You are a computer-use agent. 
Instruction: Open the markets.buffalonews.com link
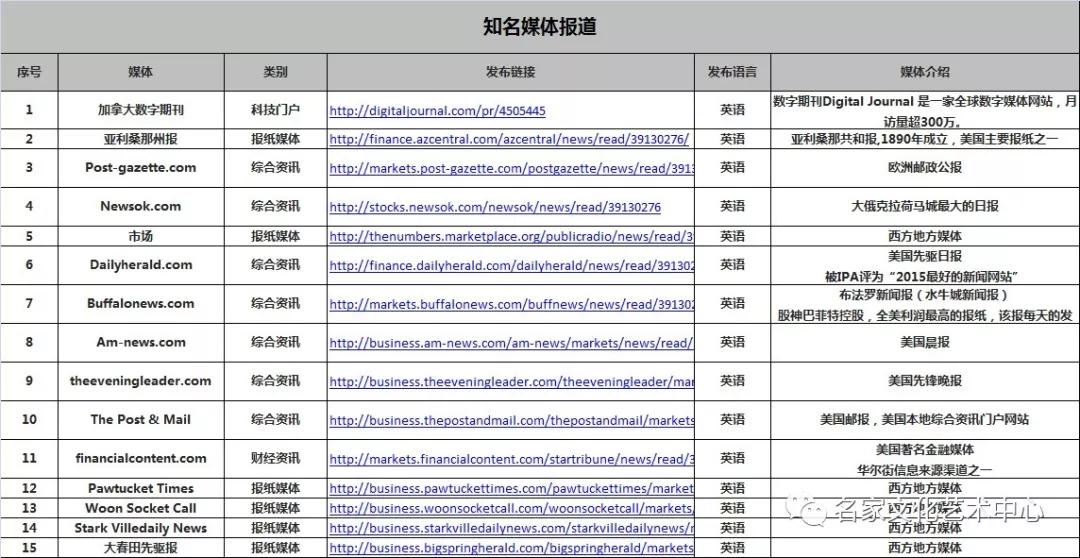[x=511, y=304]
